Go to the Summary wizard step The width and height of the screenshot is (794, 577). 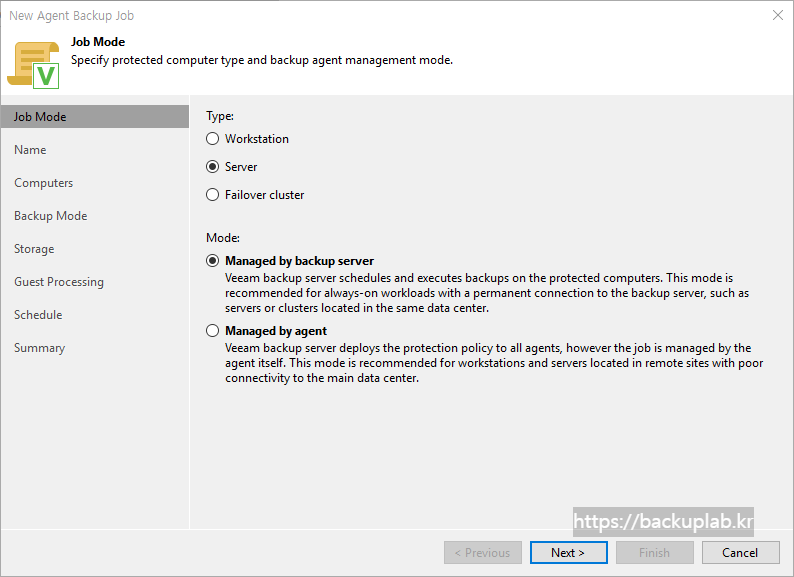pos(39,348)
